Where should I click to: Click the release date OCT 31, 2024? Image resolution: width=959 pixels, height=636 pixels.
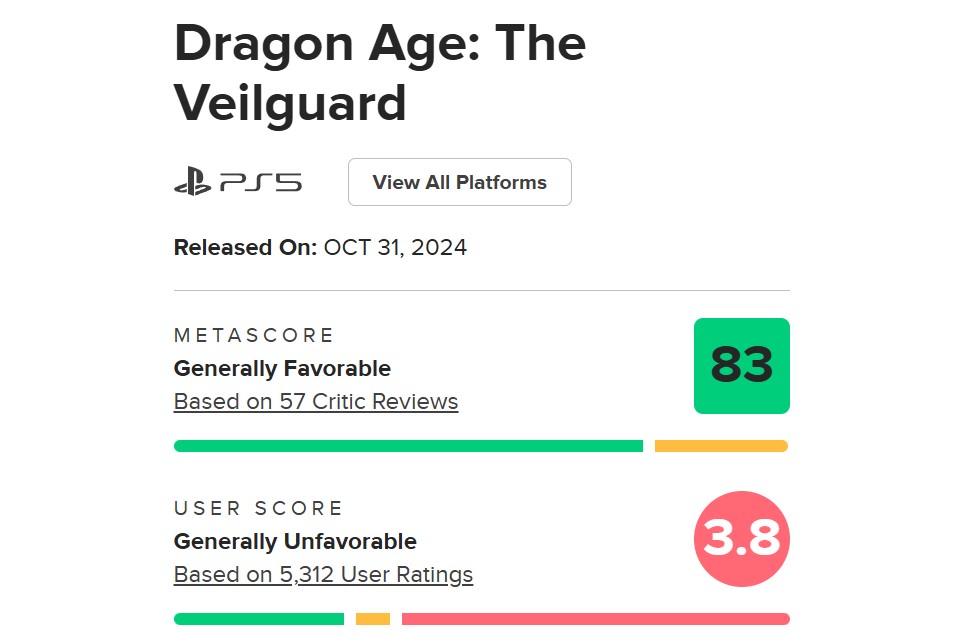pos(395,248)
